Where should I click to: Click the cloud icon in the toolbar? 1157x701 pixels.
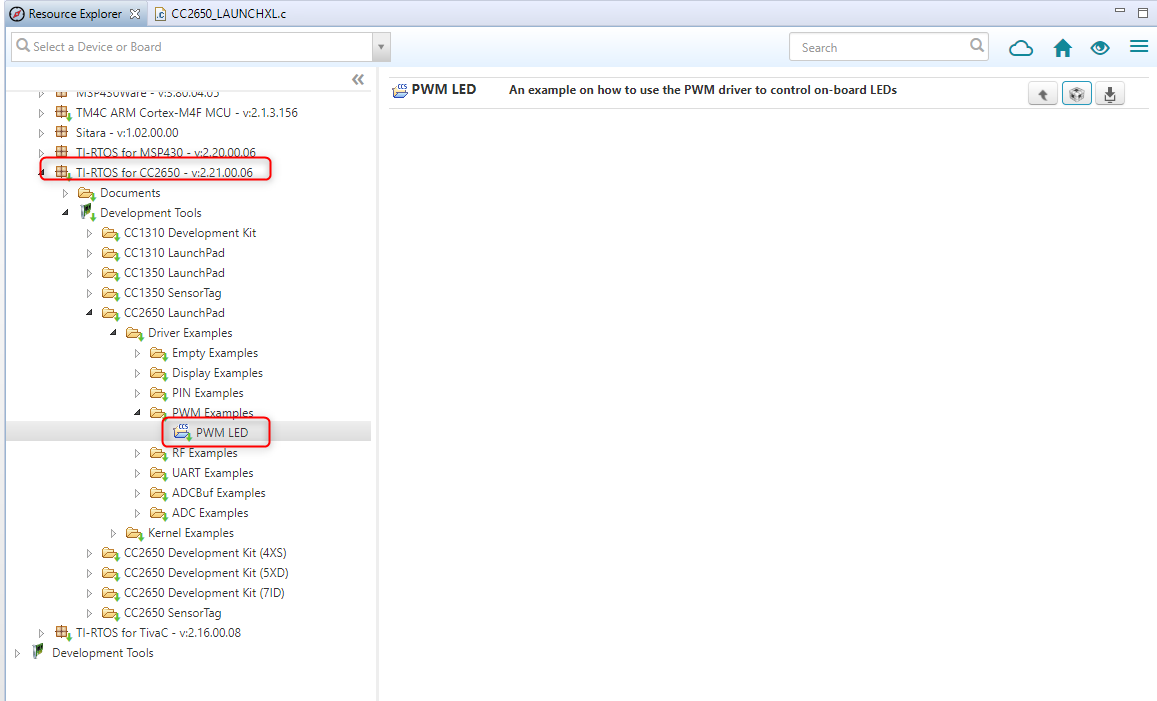pos(1020,49)
